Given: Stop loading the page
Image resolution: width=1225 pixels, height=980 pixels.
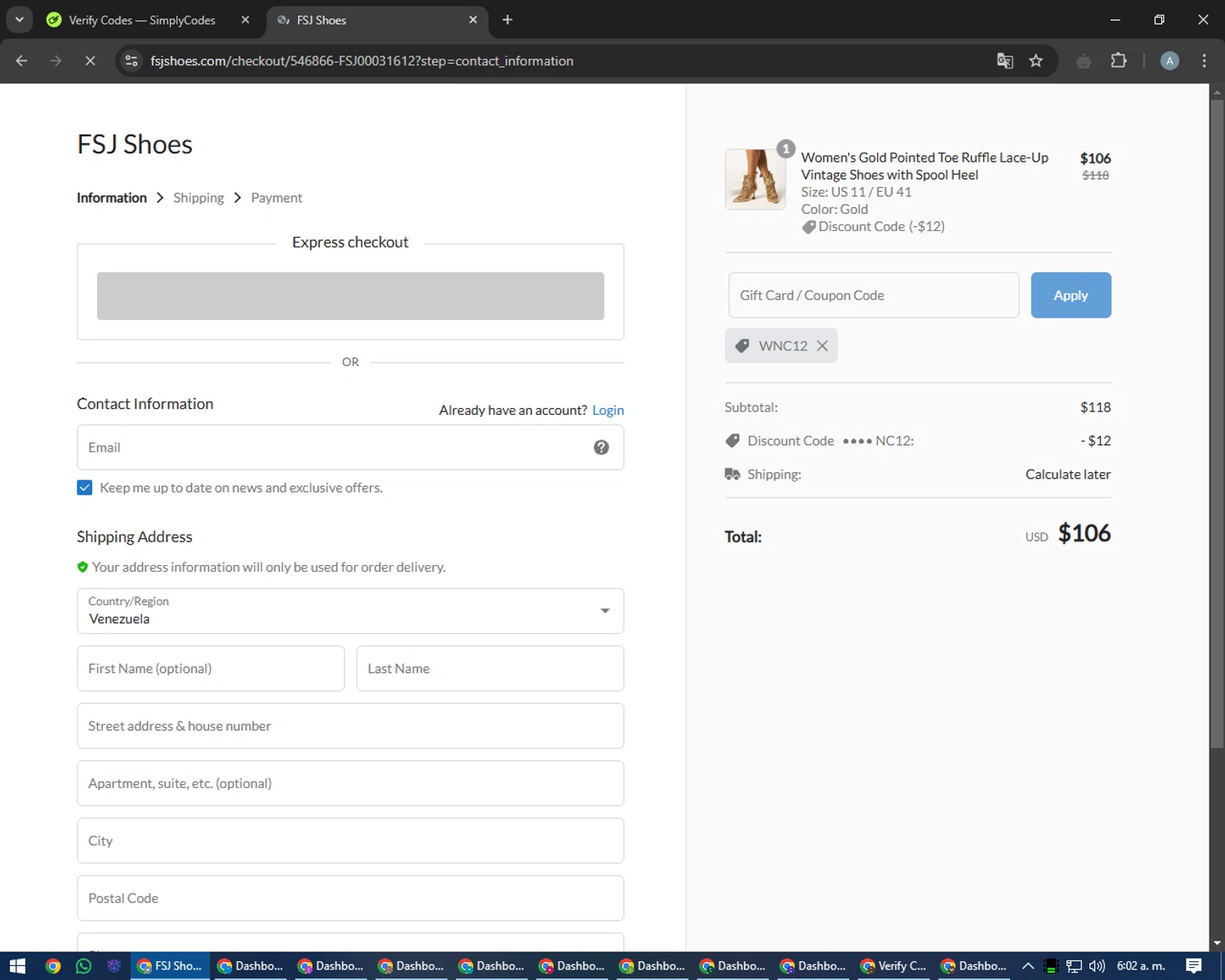Looking at the screenshot, I should [x=90, y=61].
